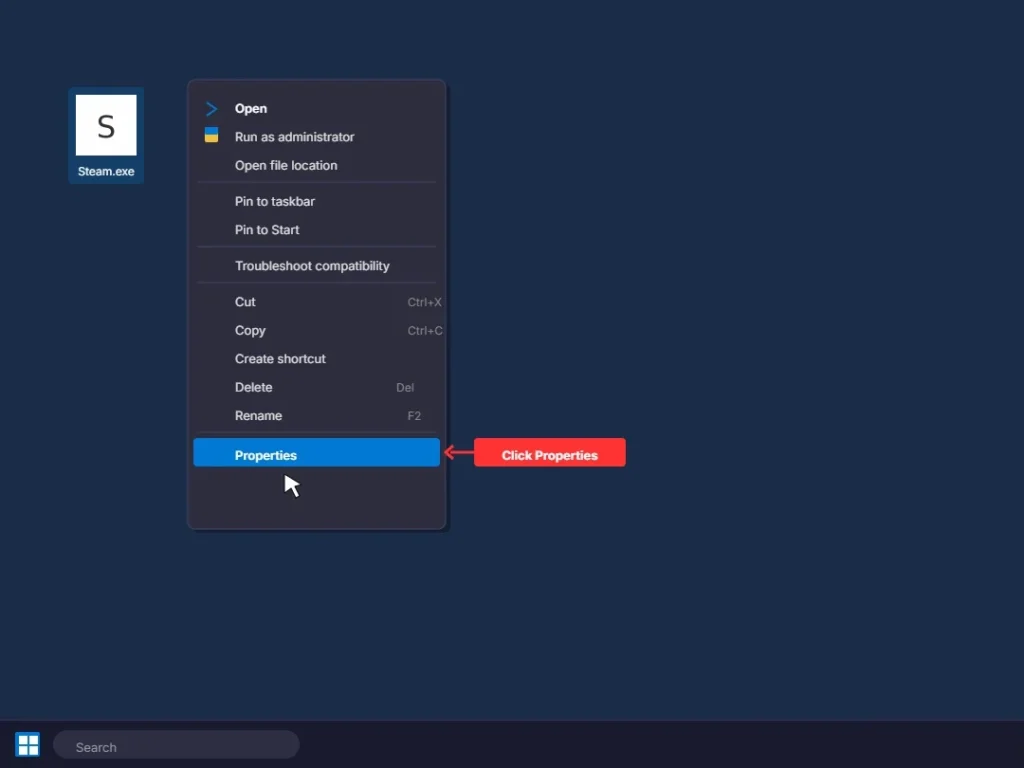The image size is (1024, 768).
Task: Create a shortcut for Steam.exe
Action: click(280, 358)
